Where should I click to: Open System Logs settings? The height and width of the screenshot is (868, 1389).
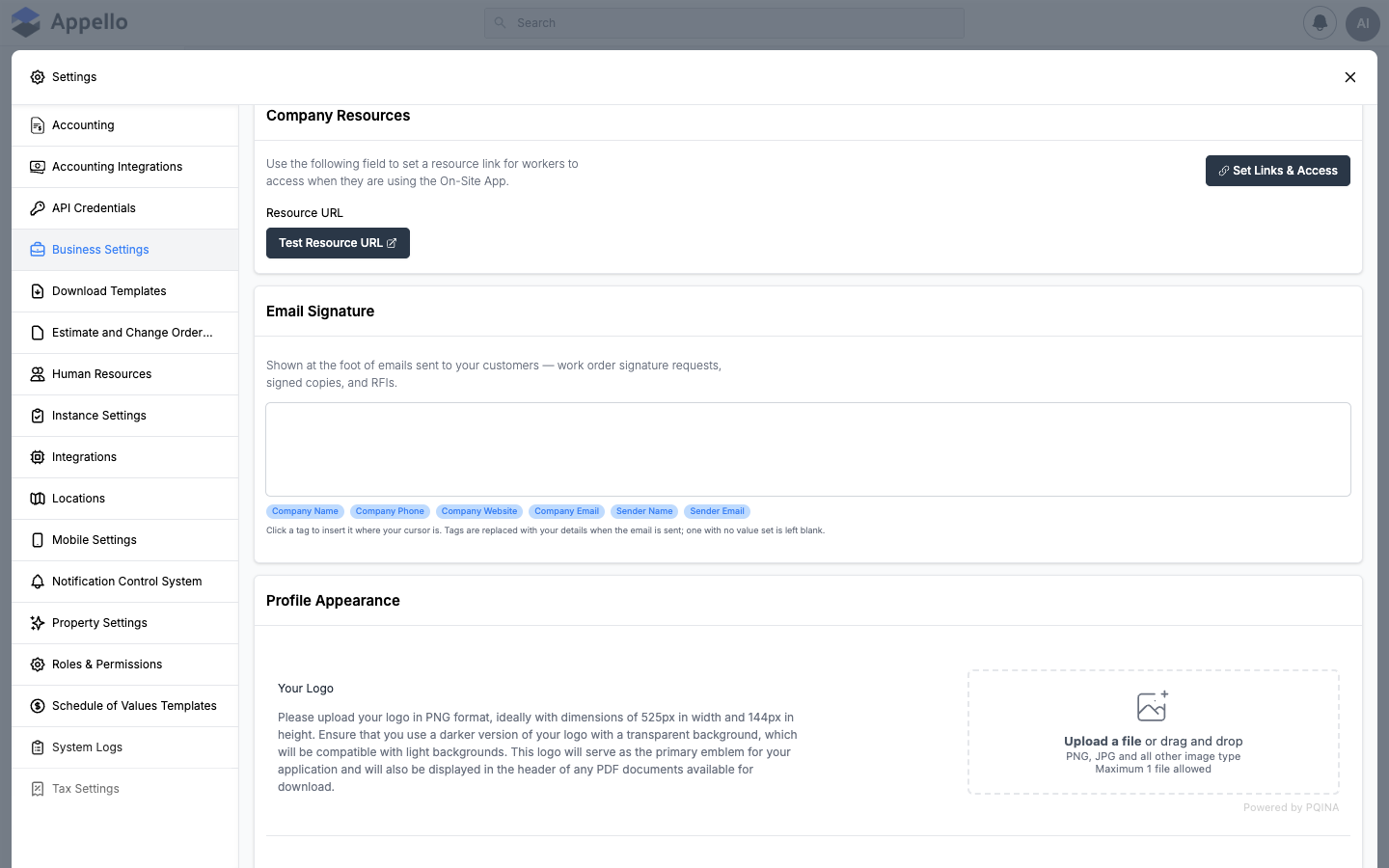(x=125, y=747)
